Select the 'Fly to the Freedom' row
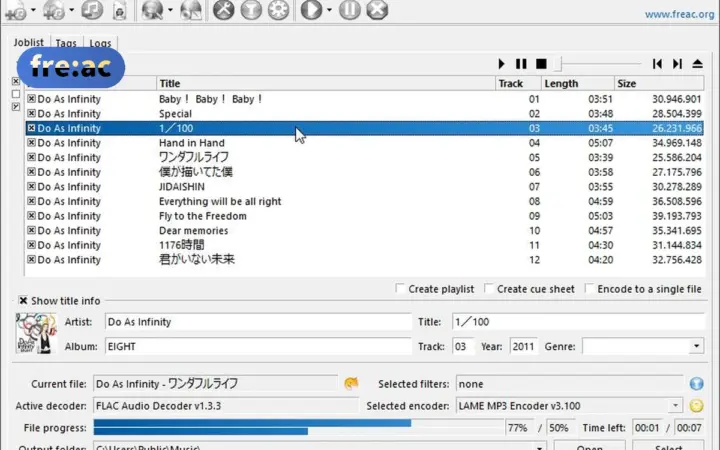Image resolution: width=720 pixels, height=450 pixels. (x=365, y=216)
